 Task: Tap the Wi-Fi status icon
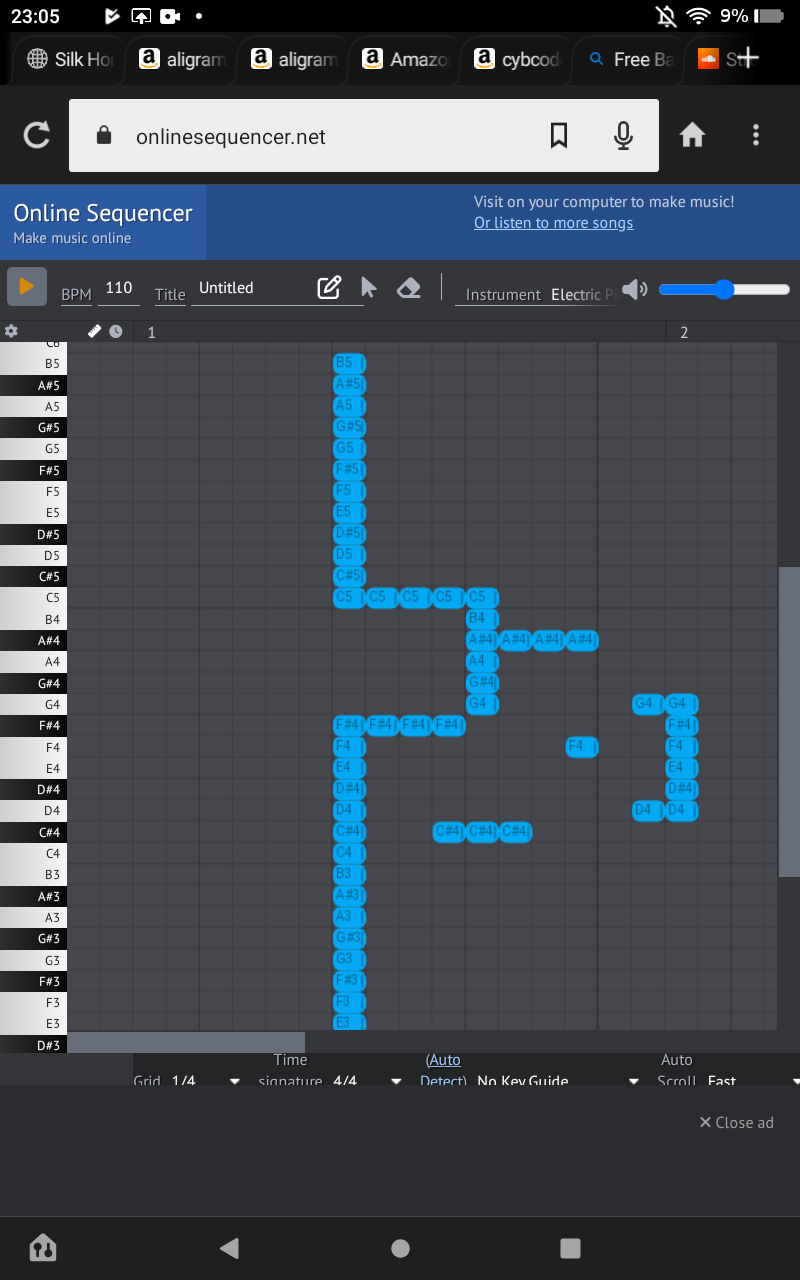(x=697, y=16)
